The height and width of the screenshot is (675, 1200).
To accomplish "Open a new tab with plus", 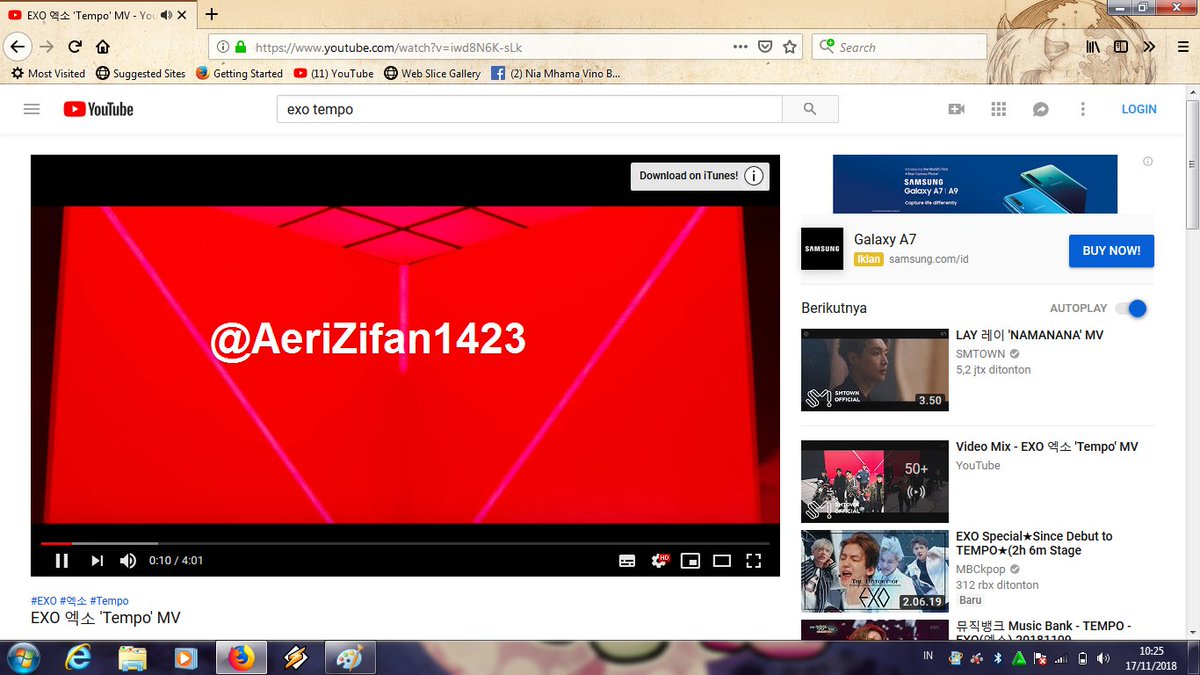I will click(212, 15).
